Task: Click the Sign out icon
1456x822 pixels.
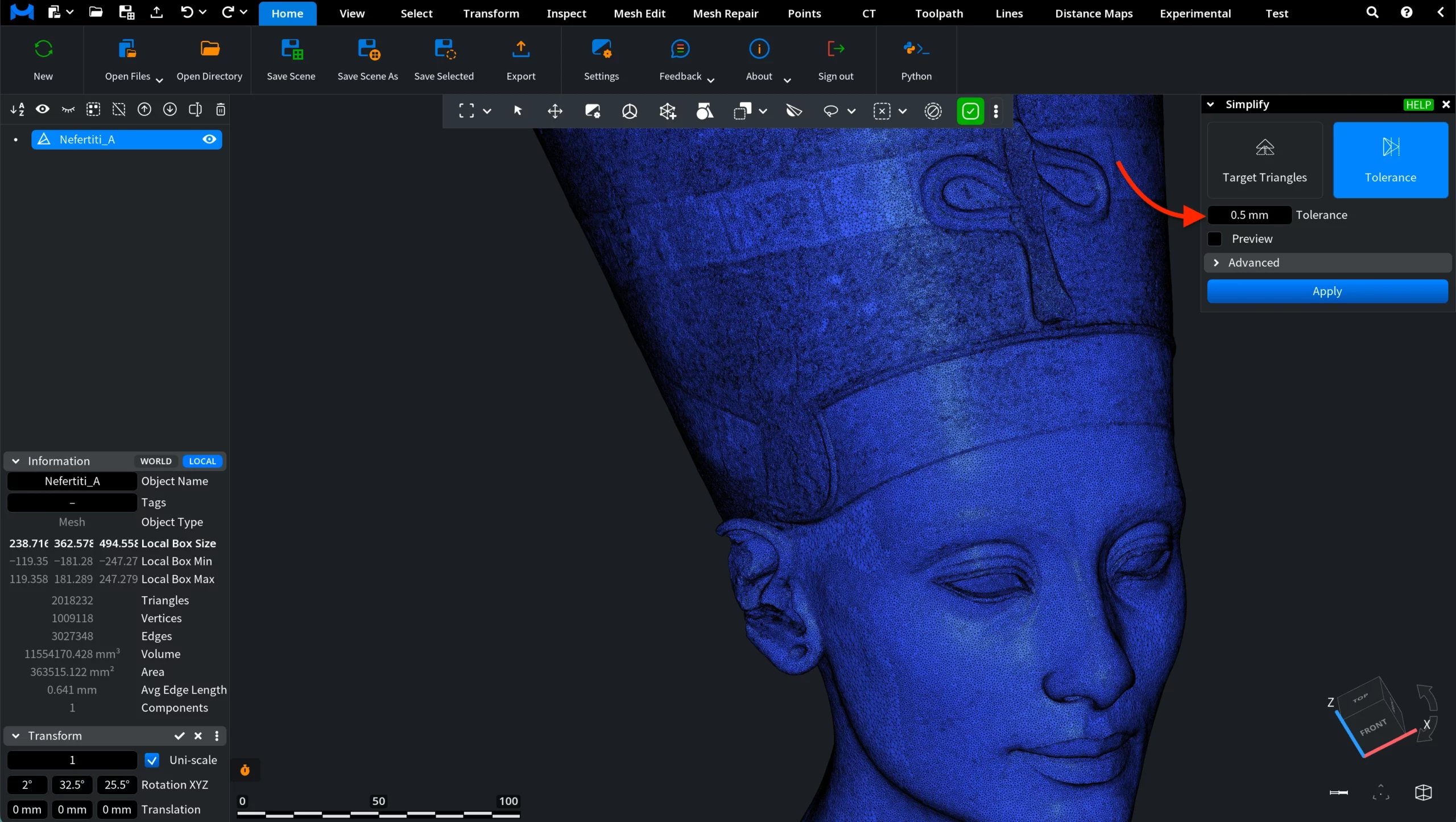Action: pos(835,49)
